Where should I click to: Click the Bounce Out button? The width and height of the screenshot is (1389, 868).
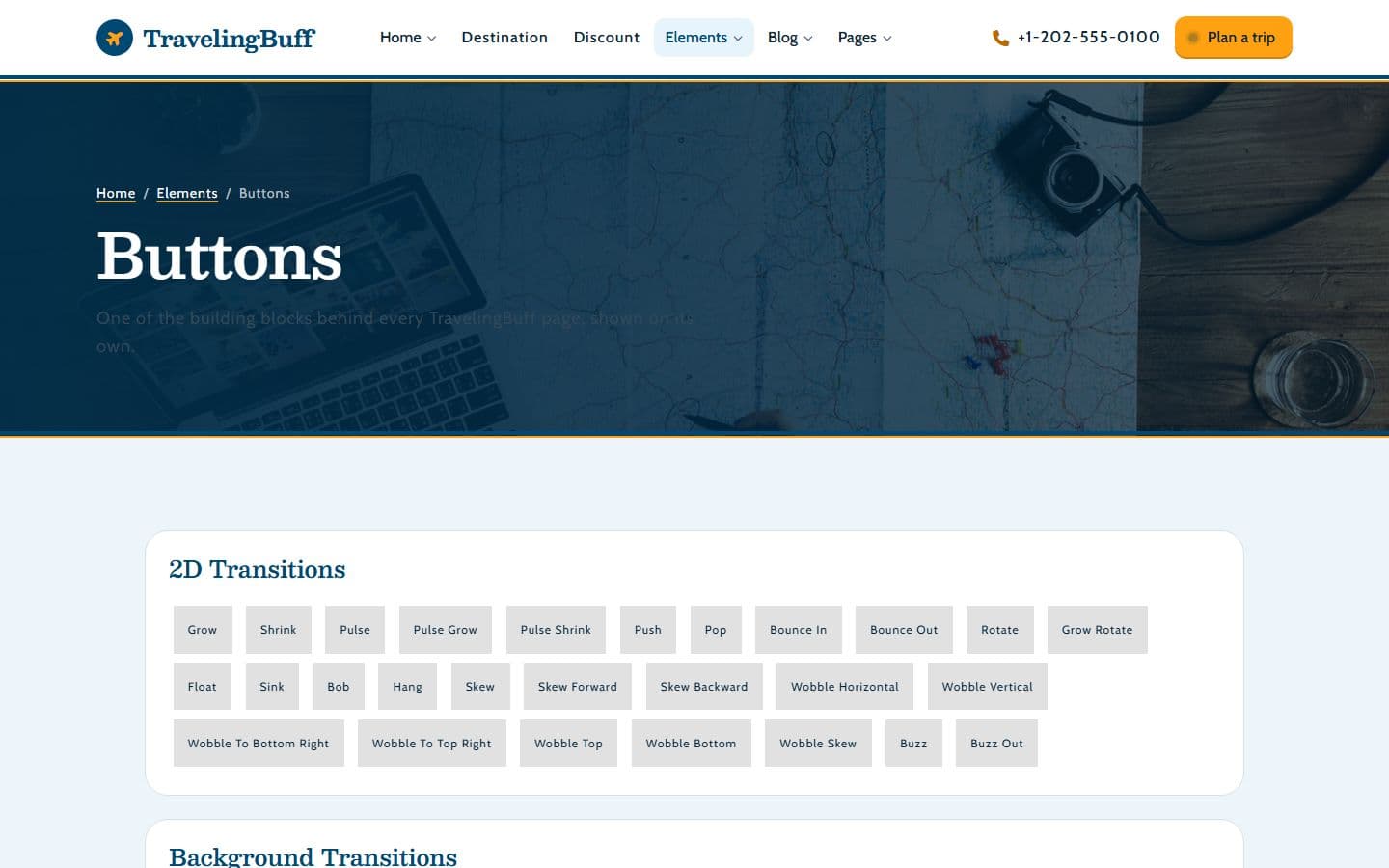904,630
